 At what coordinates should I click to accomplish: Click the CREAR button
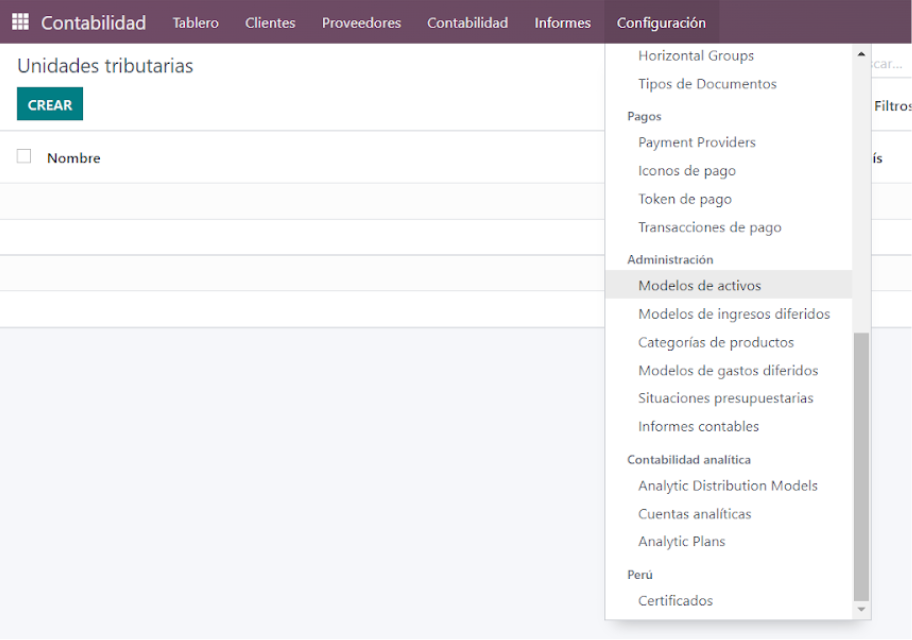[x=50, y=104]
